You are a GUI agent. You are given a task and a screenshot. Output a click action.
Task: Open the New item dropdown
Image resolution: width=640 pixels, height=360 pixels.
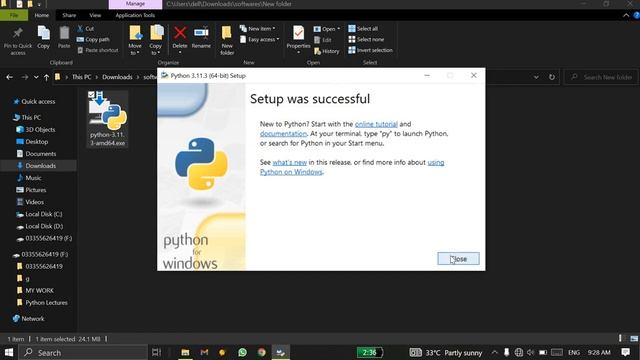tap(258, 29)
